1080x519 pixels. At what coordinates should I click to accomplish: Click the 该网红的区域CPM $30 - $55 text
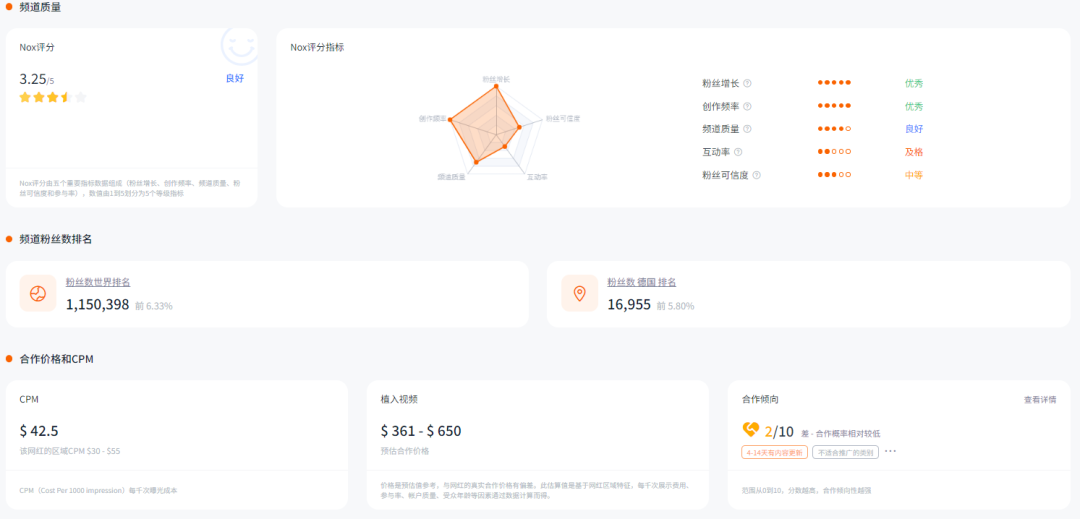pos(70,452)
